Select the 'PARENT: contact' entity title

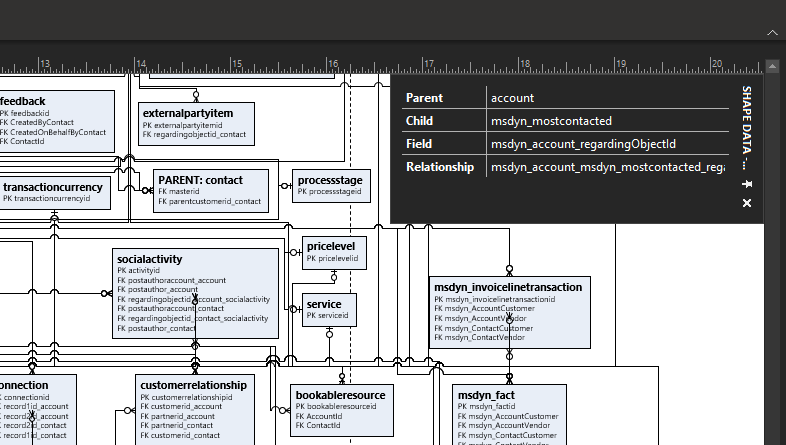pyautogui.click(x=201, y=180)
